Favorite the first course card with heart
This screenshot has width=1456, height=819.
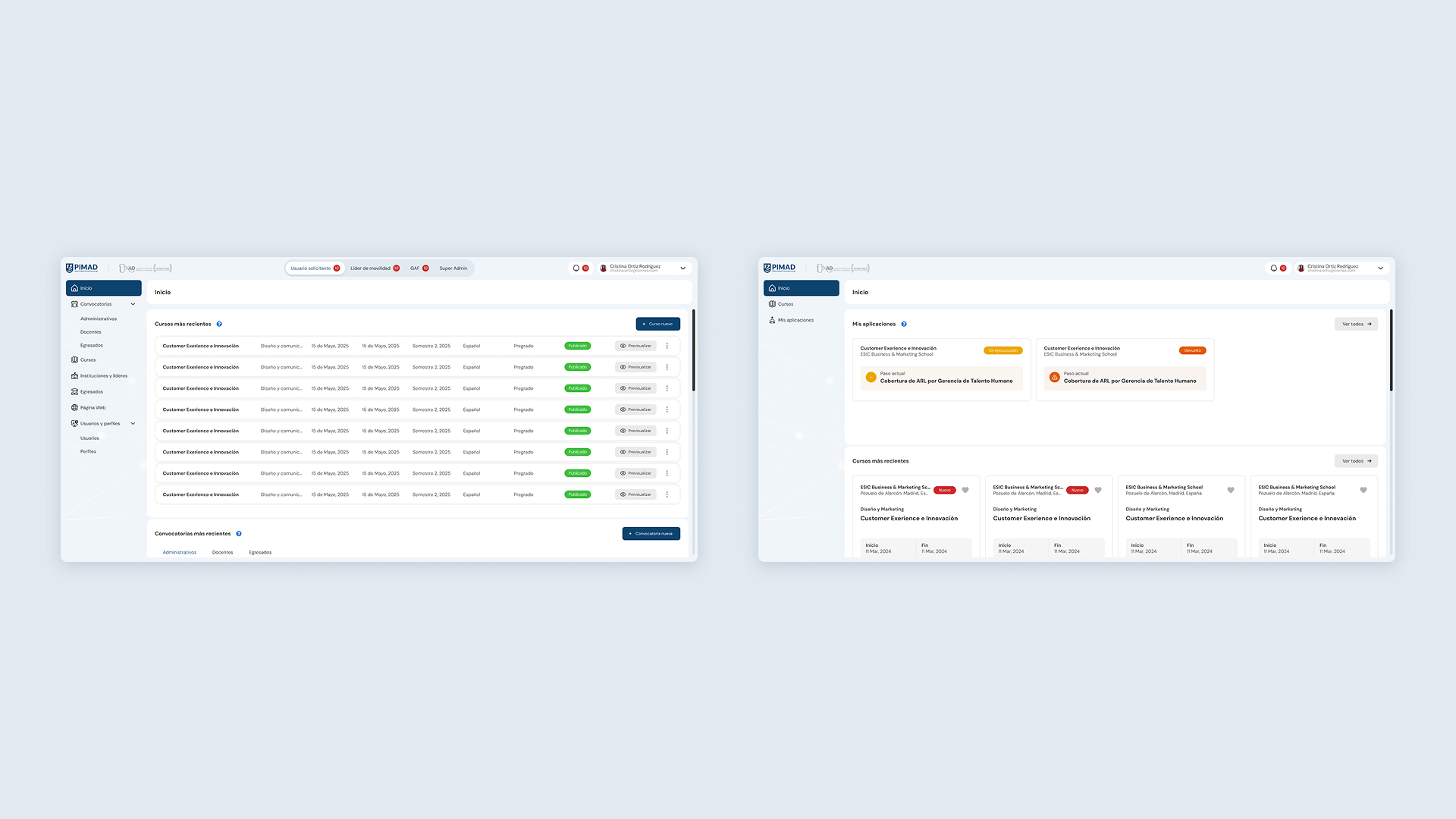pos(965,491)
